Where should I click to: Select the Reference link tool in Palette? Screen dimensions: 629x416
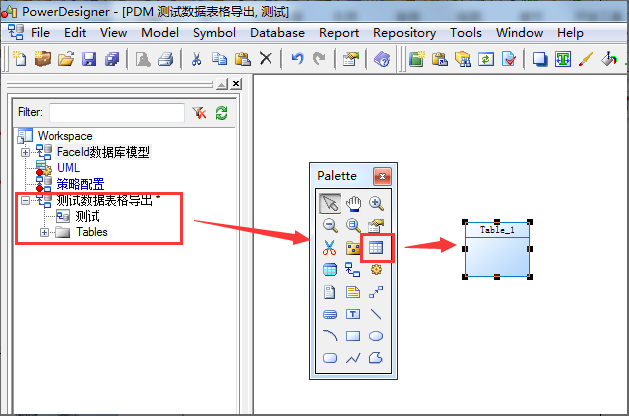click(353, 270)
